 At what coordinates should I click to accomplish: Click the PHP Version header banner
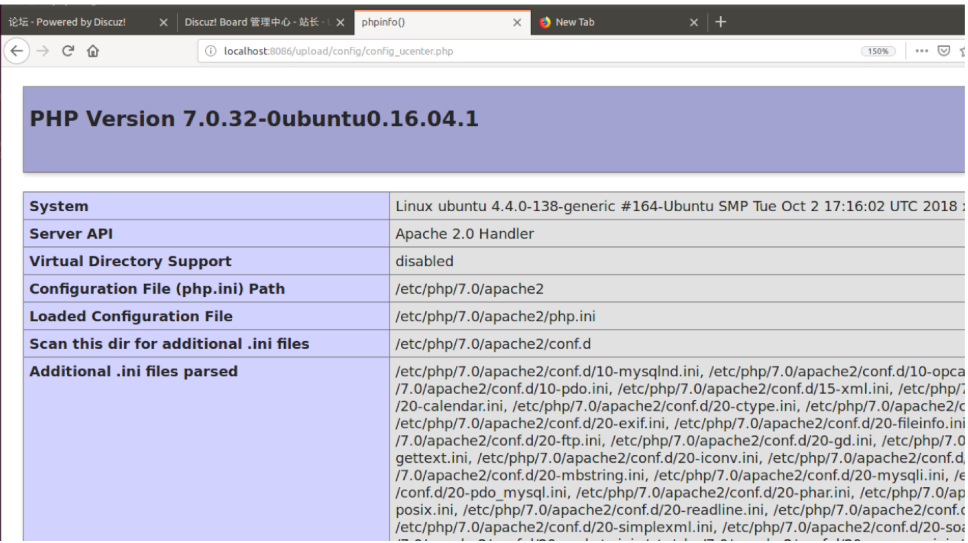[x=494, y=130]
